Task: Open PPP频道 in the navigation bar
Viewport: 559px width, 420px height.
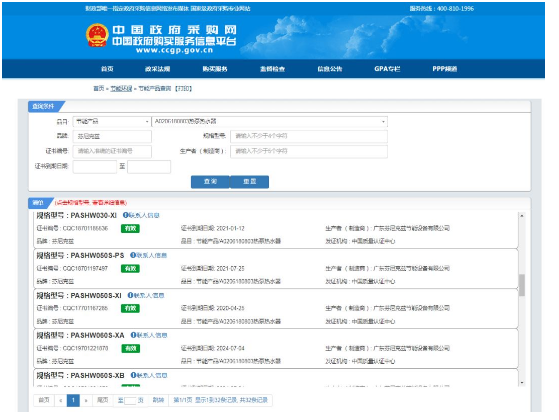Action: pos(445,69)
